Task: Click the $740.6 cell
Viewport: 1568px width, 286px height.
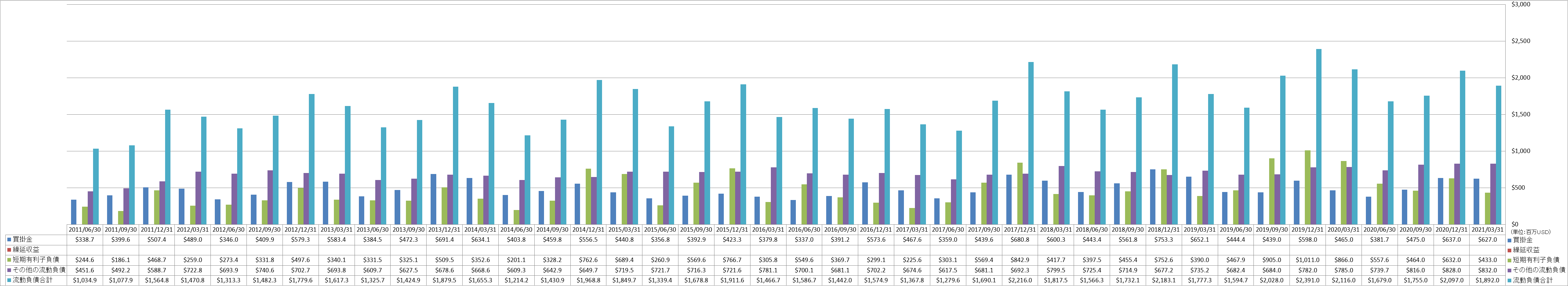Action: 264,270
